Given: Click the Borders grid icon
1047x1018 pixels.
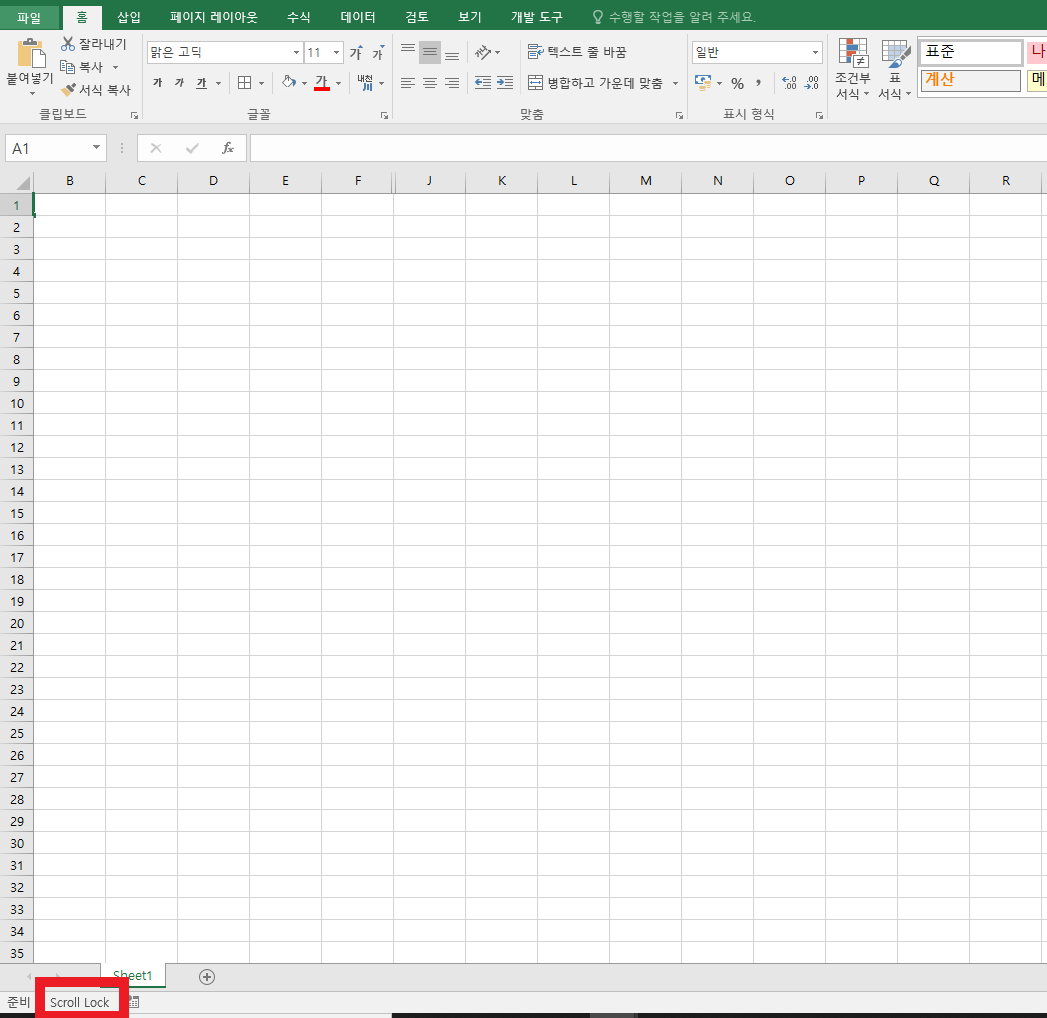Looking at the screenshot, I should [x=244, y=83].
